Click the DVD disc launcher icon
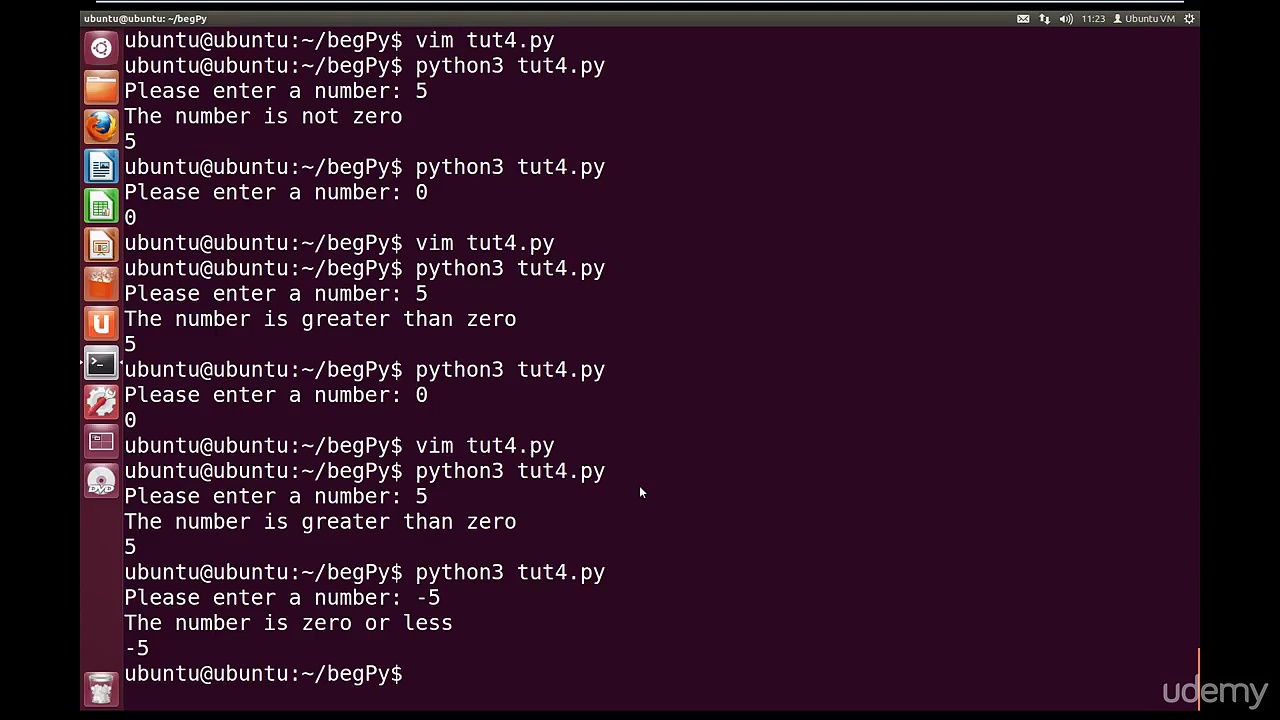 coord(101,482)
